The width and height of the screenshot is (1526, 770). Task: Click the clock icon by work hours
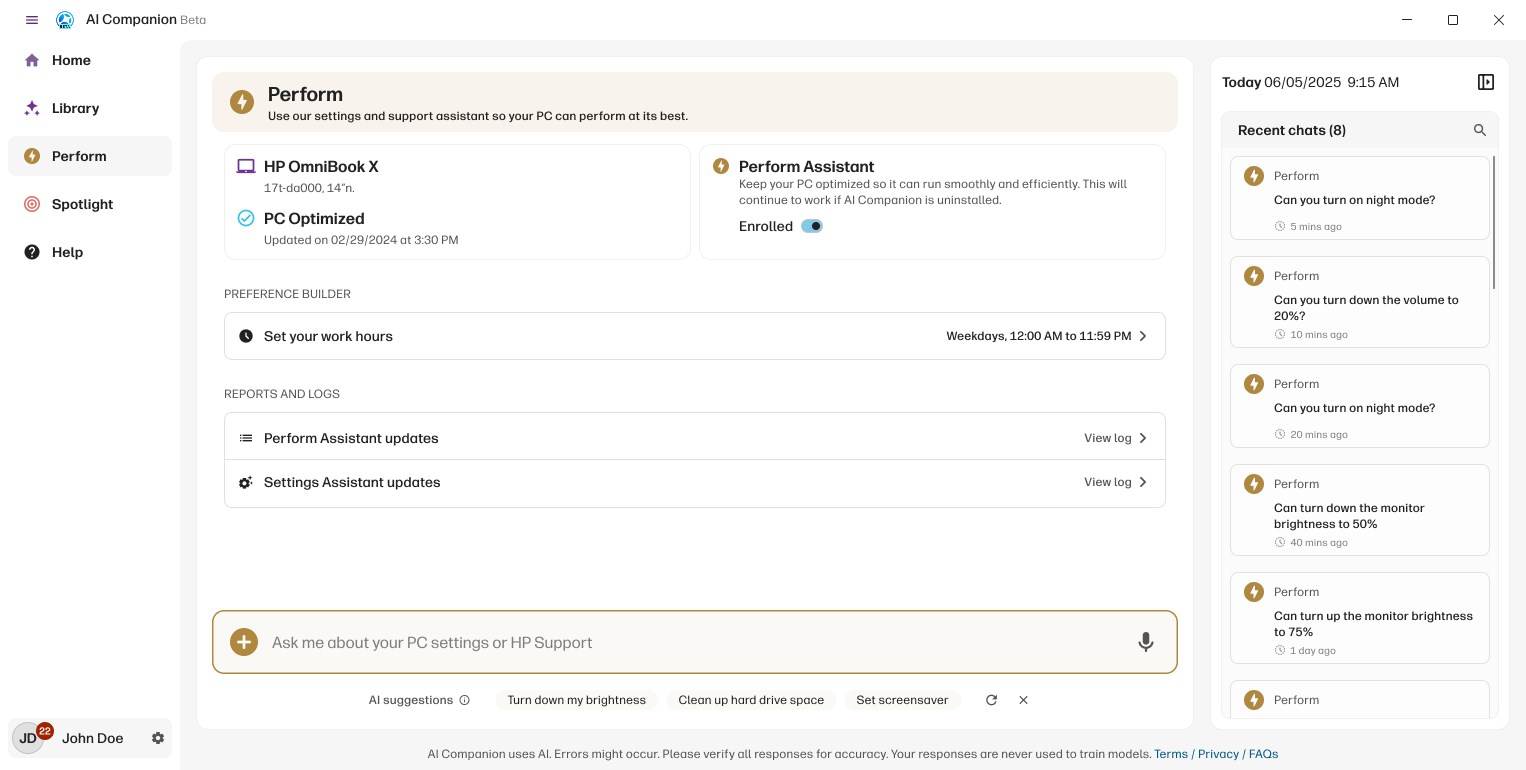pos(246,336)
